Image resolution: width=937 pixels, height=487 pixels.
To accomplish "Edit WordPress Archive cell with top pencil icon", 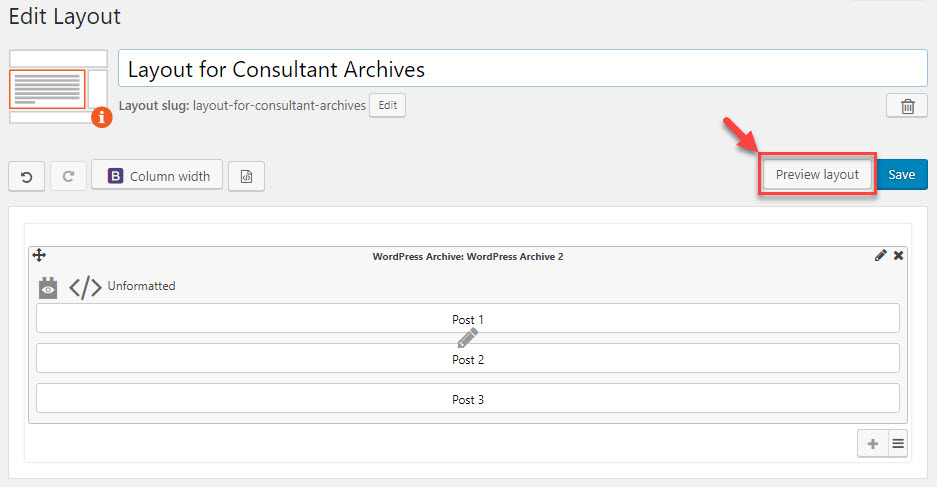I will 880,256.
